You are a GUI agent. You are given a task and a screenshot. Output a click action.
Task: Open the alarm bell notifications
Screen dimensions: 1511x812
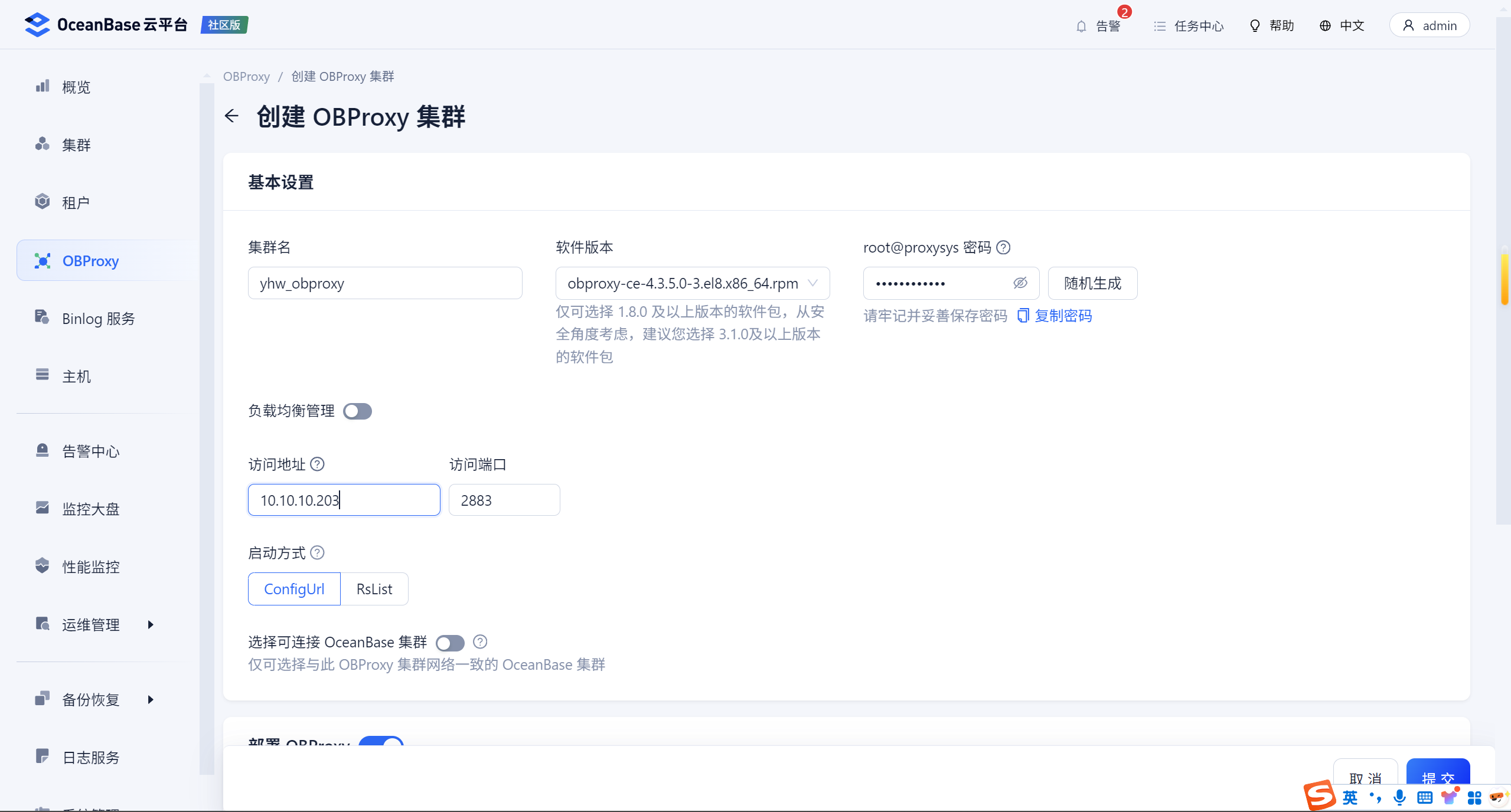click(x=1081, y=26)
